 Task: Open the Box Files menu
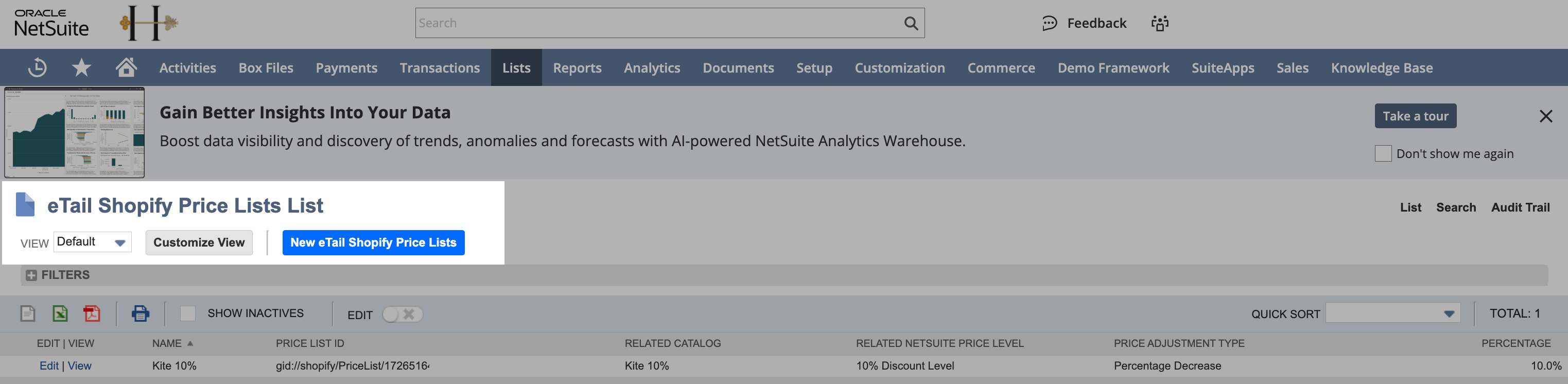click(x=266, y=67)
